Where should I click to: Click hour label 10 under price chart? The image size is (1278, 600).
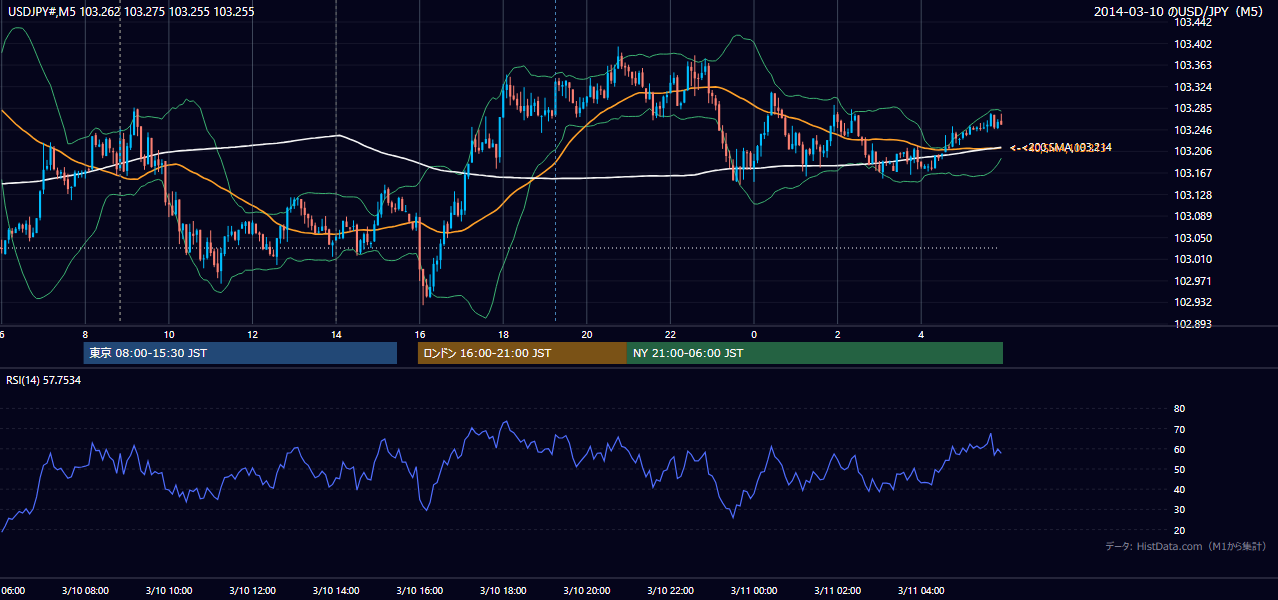pyautogui.click(x=169, y=334)
